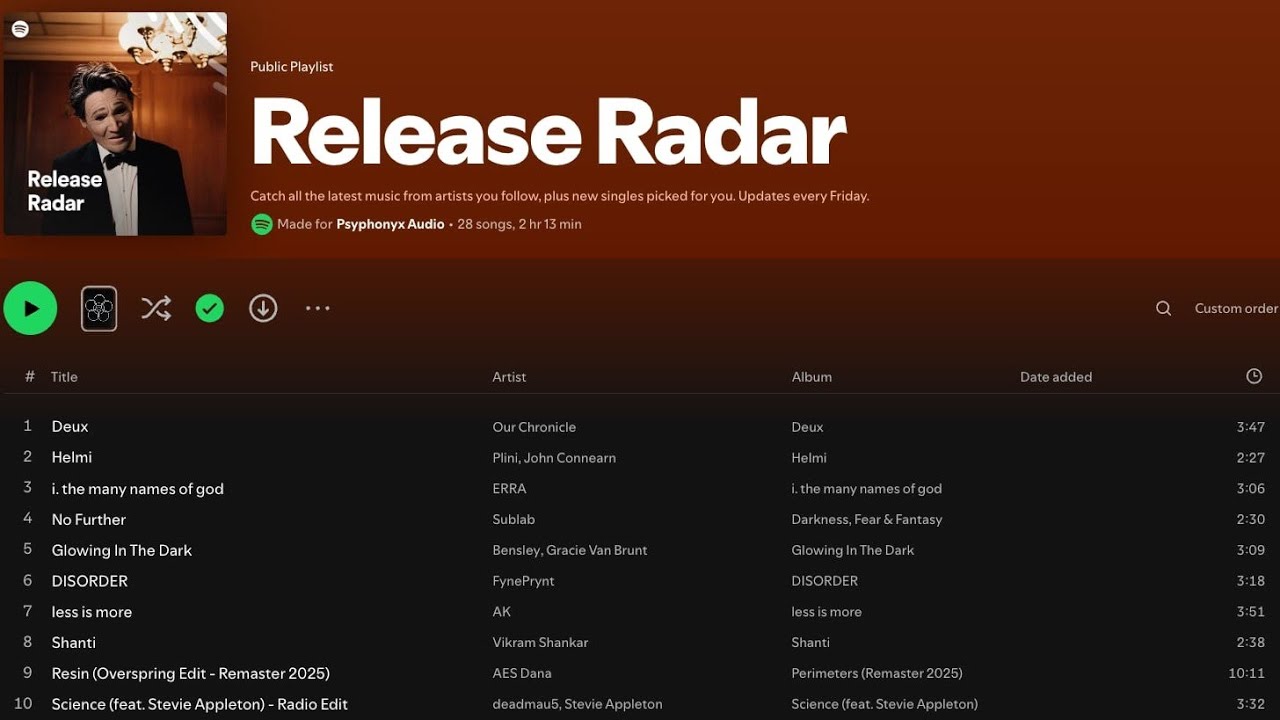1280x720 pixels.
Task: Select the track Helmi
Action: (x=72, y=457)
